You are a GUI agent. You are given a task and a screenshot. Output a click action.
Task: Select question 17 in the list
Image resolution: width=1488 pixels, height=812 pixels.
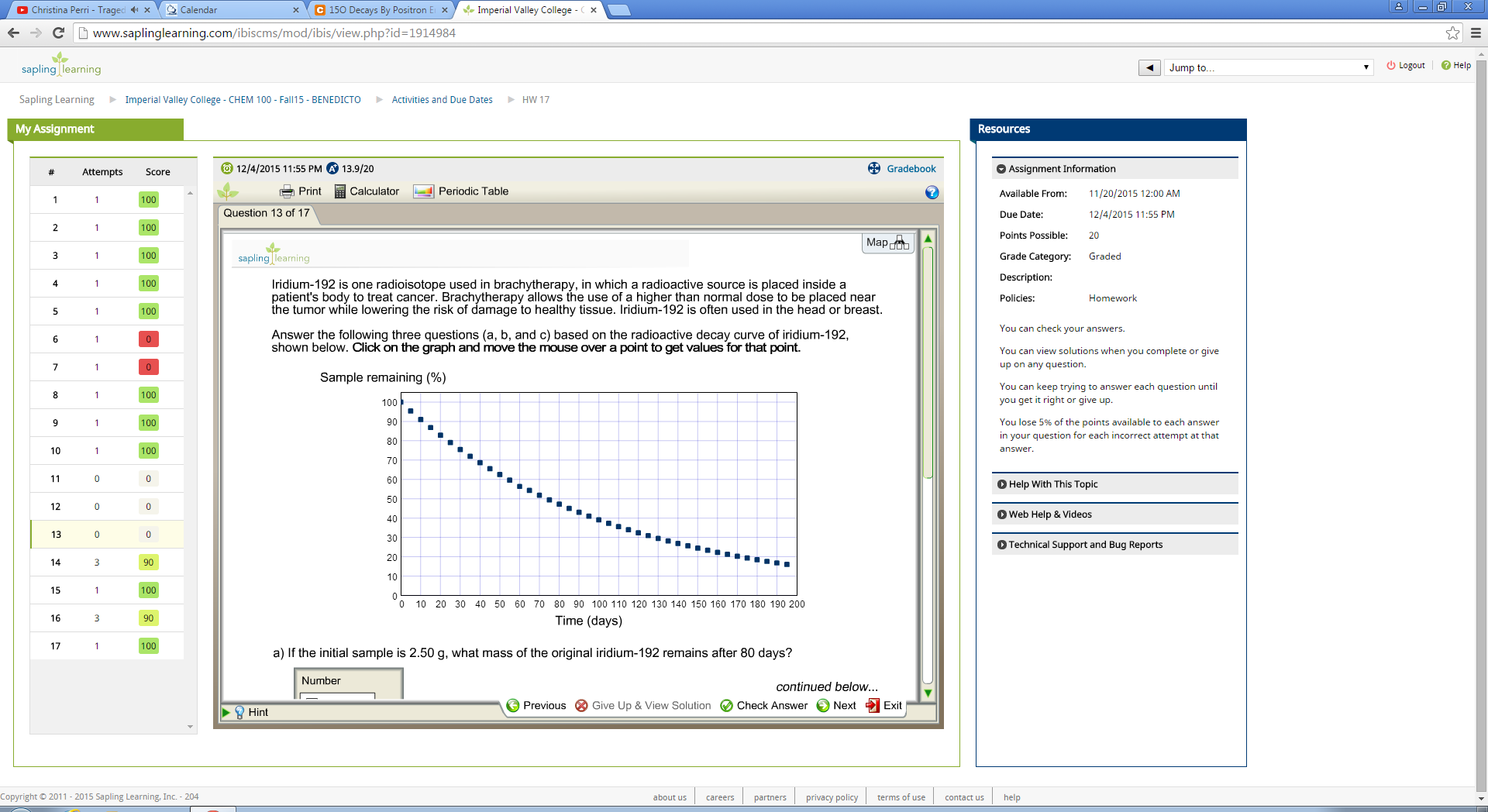[x=107, y=646]
